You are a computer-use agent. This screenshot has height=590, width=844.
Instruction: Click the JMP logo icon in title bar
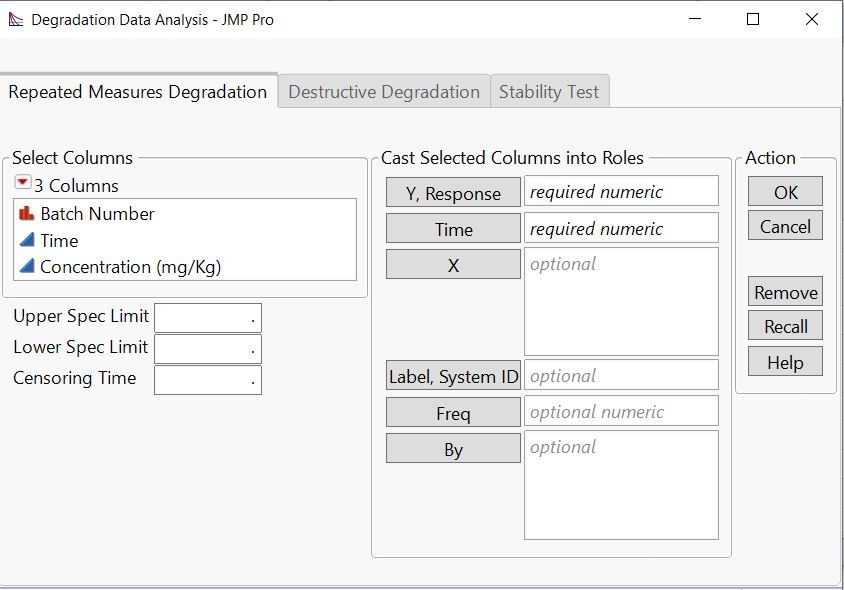17,19
